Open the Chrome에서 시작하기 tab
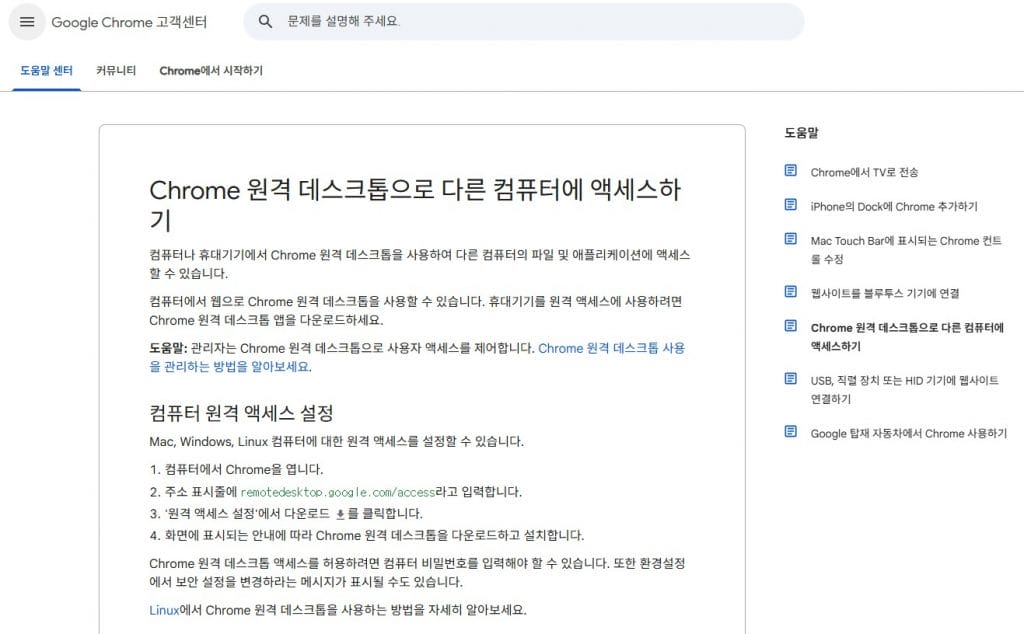The width and height of the screenshot is (1024, 634). point(211,71)
